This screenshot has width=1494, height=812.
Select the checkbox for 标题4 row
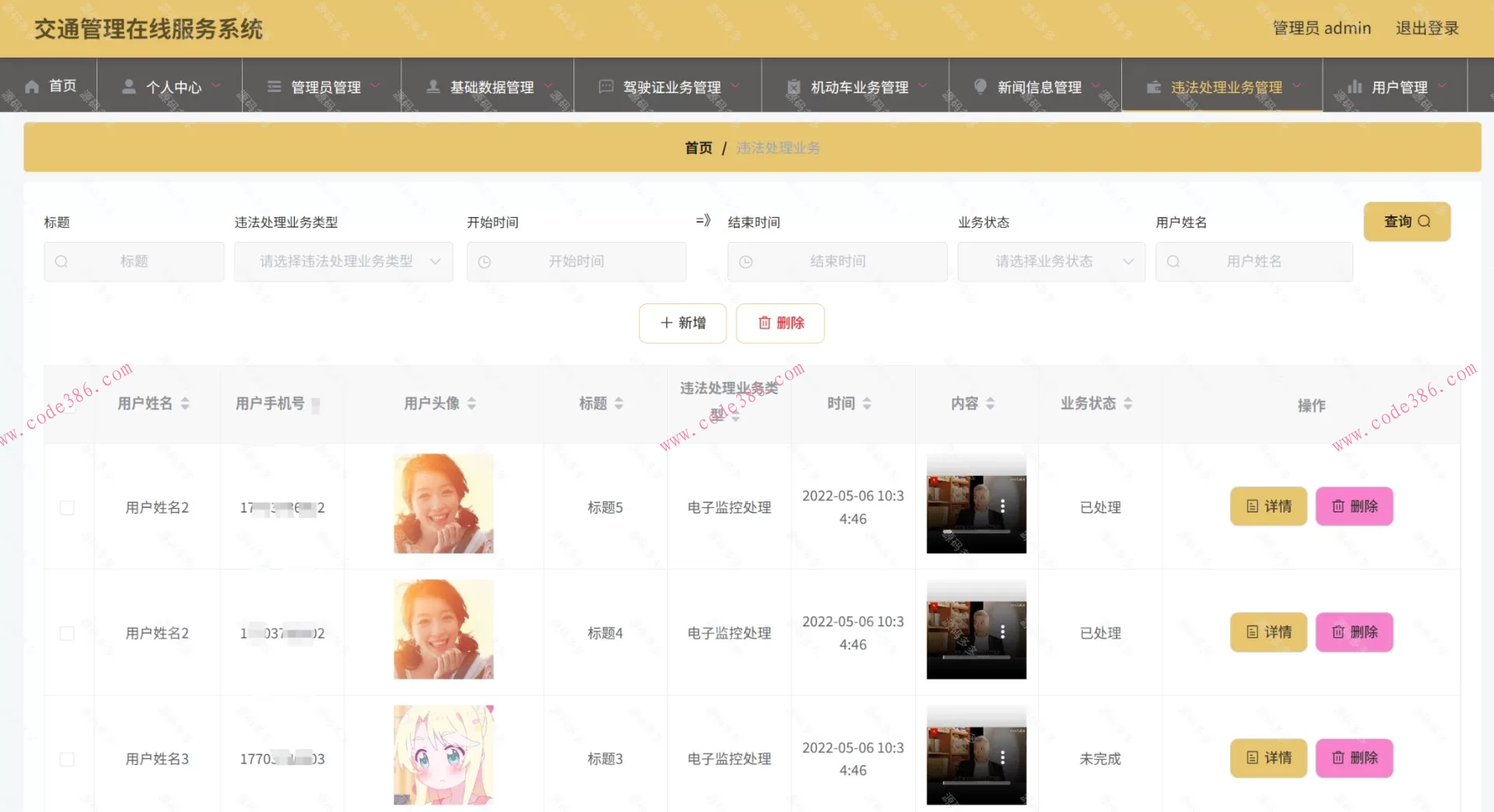68,634
